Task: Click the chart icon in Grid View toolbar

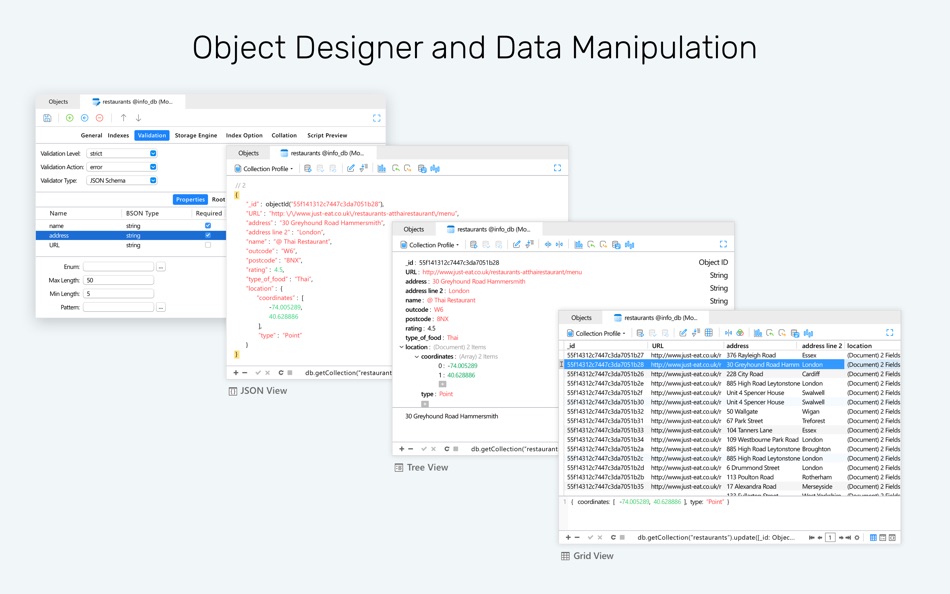Action: [x=758, y=333]
